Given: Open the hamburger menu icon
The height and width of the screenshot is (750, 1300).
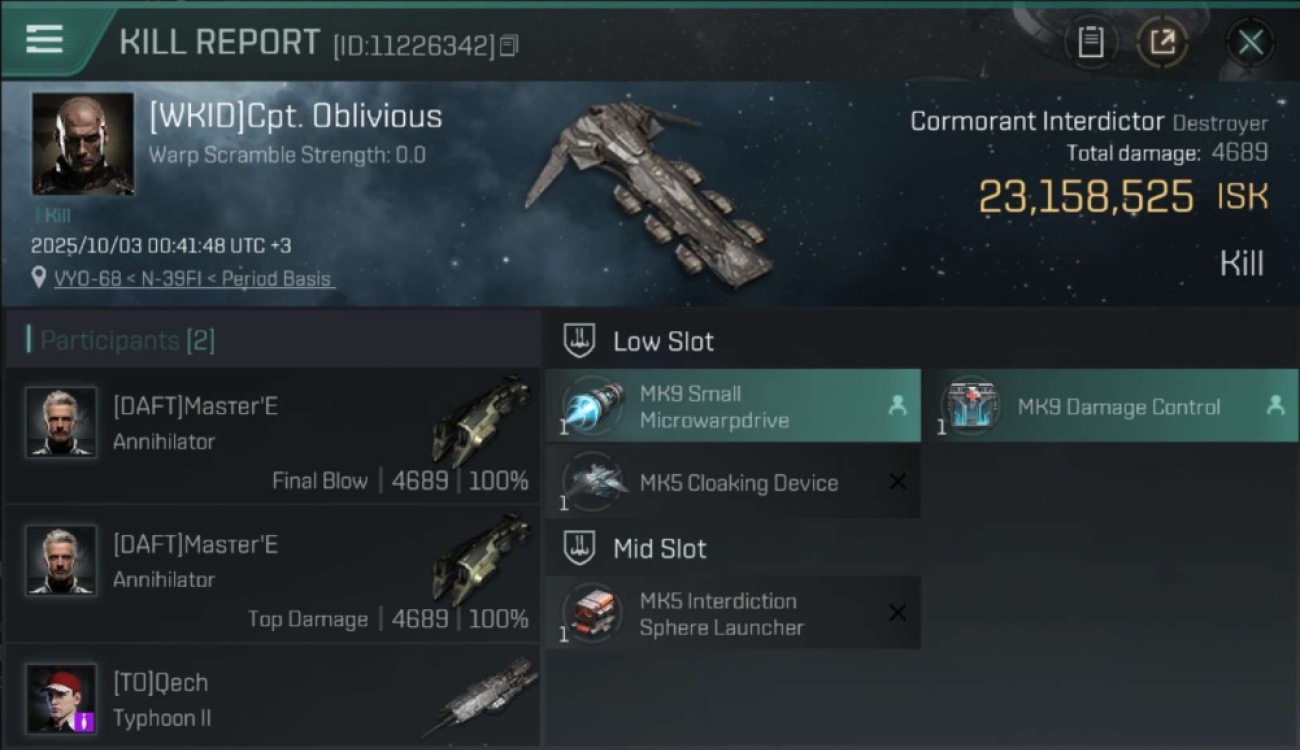Looking at the screenshot, I should [45, 40].
